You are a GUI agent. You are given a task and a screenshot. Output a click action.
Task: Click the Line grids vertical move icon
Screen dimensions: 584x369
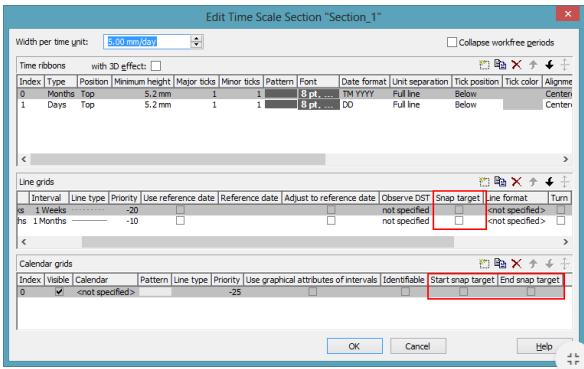point(565,182)
